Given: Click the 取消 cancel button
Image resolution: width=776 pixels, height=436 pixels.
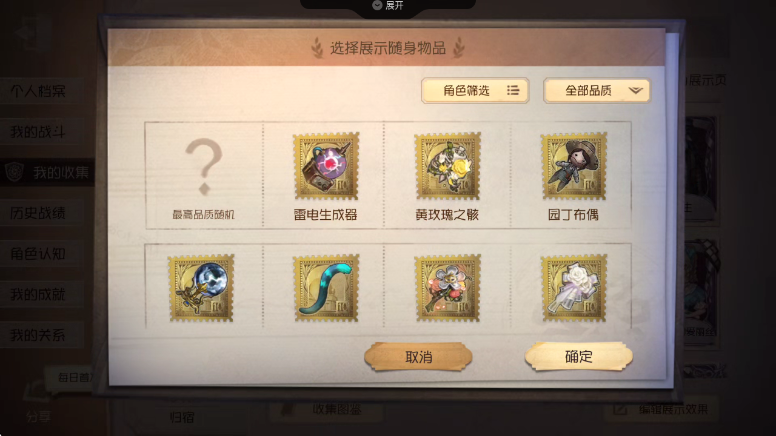Looking at the screenshot, I should 418,356.
